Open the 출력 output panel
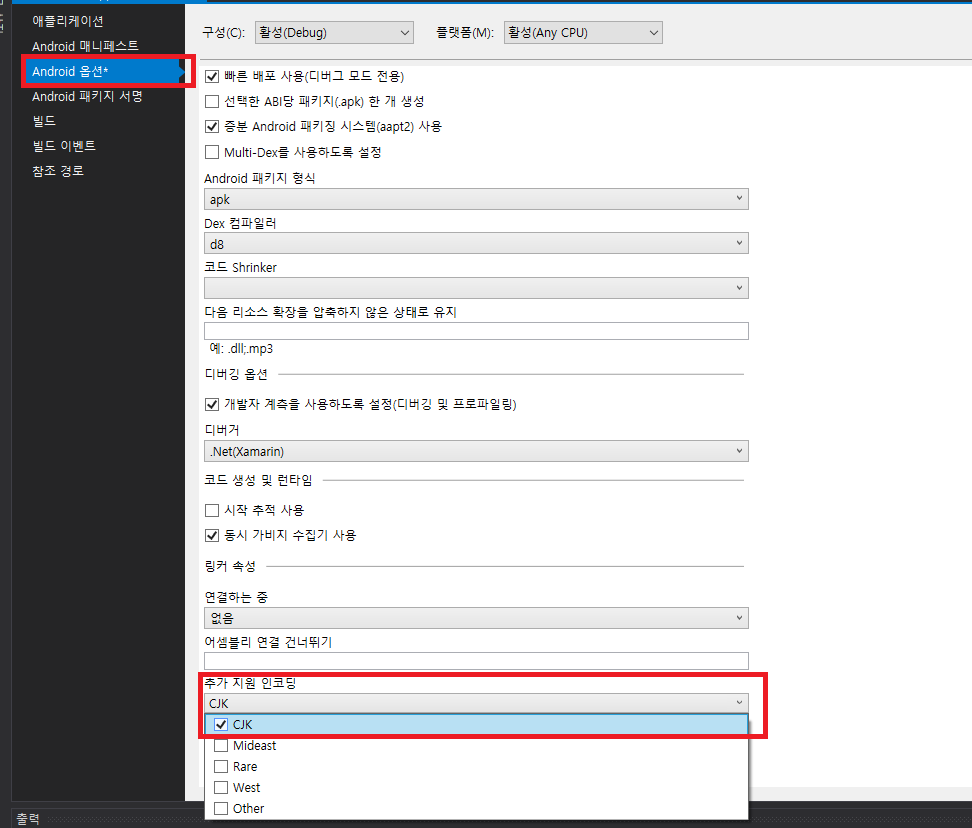972x828 pixels. [x=28, y=819]
